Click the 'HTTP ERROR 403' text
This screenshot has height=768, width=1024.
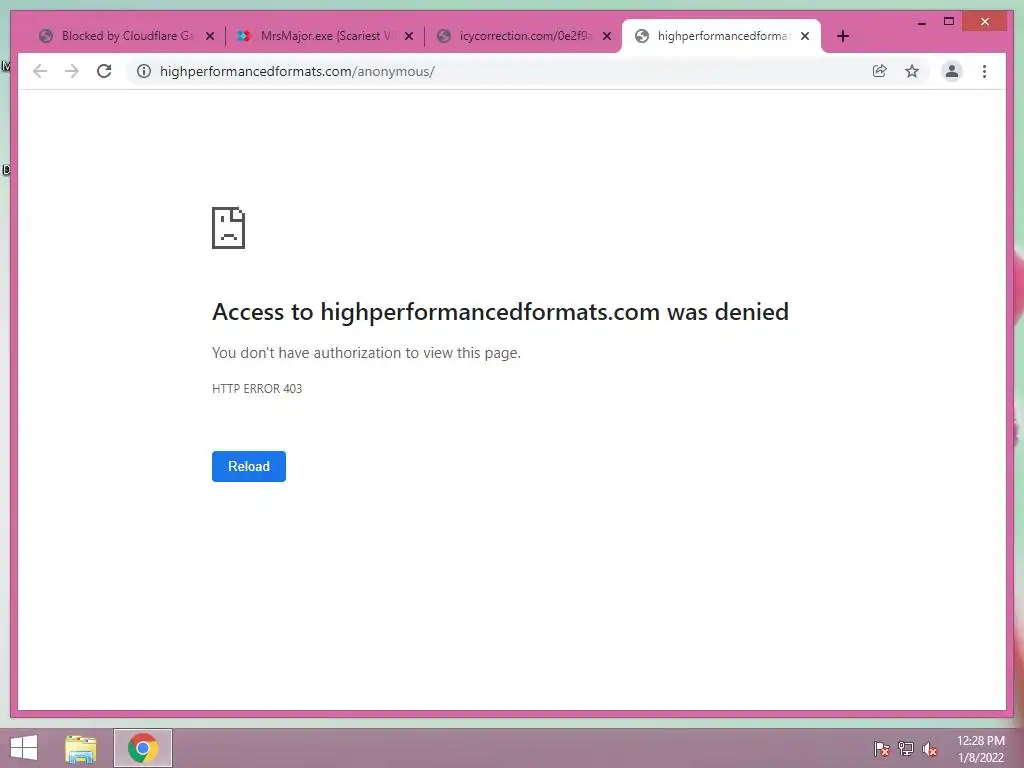coord(257,389)
